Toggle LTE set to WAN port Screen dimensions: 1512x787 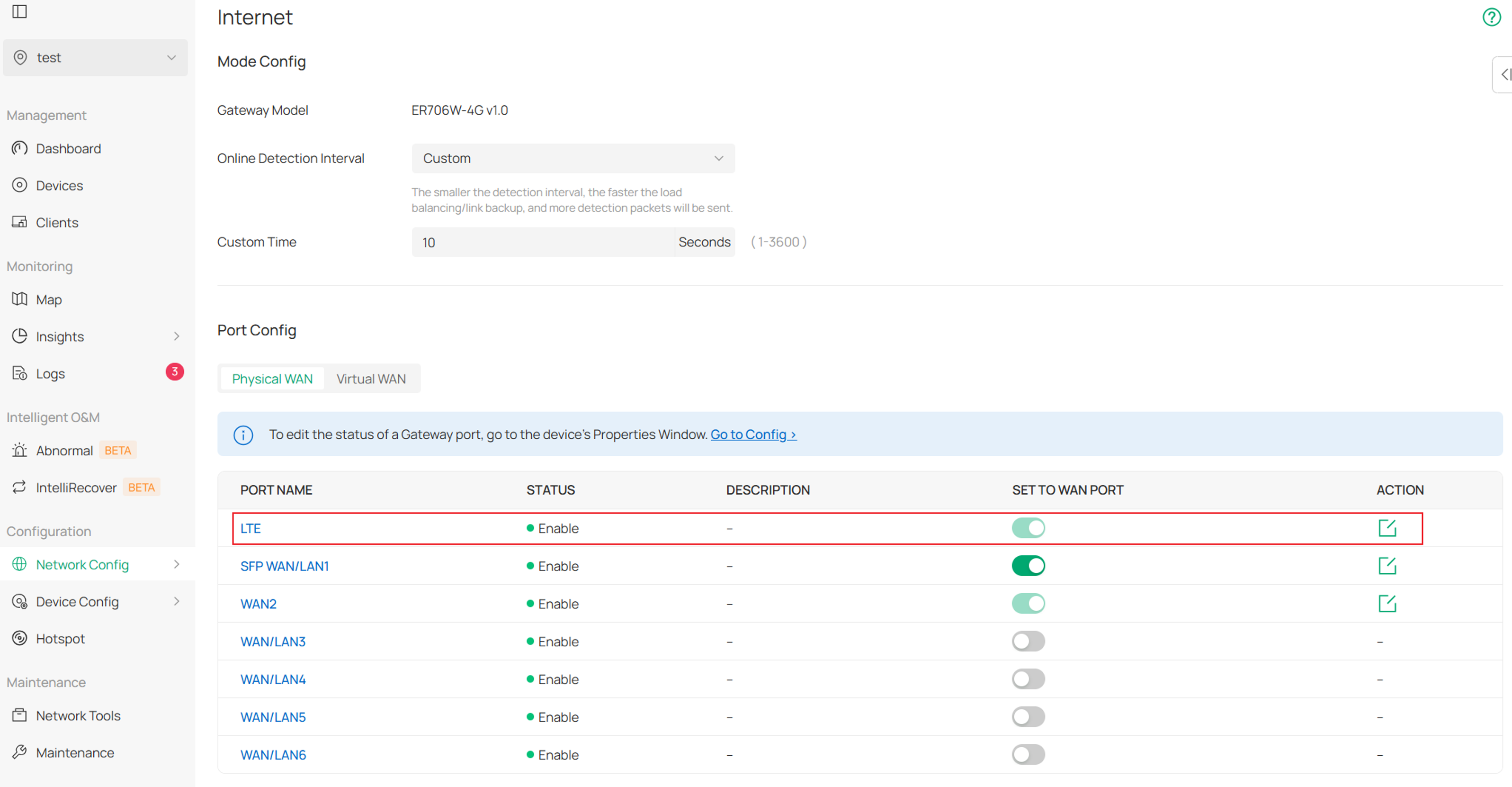tap(1029, 528)
